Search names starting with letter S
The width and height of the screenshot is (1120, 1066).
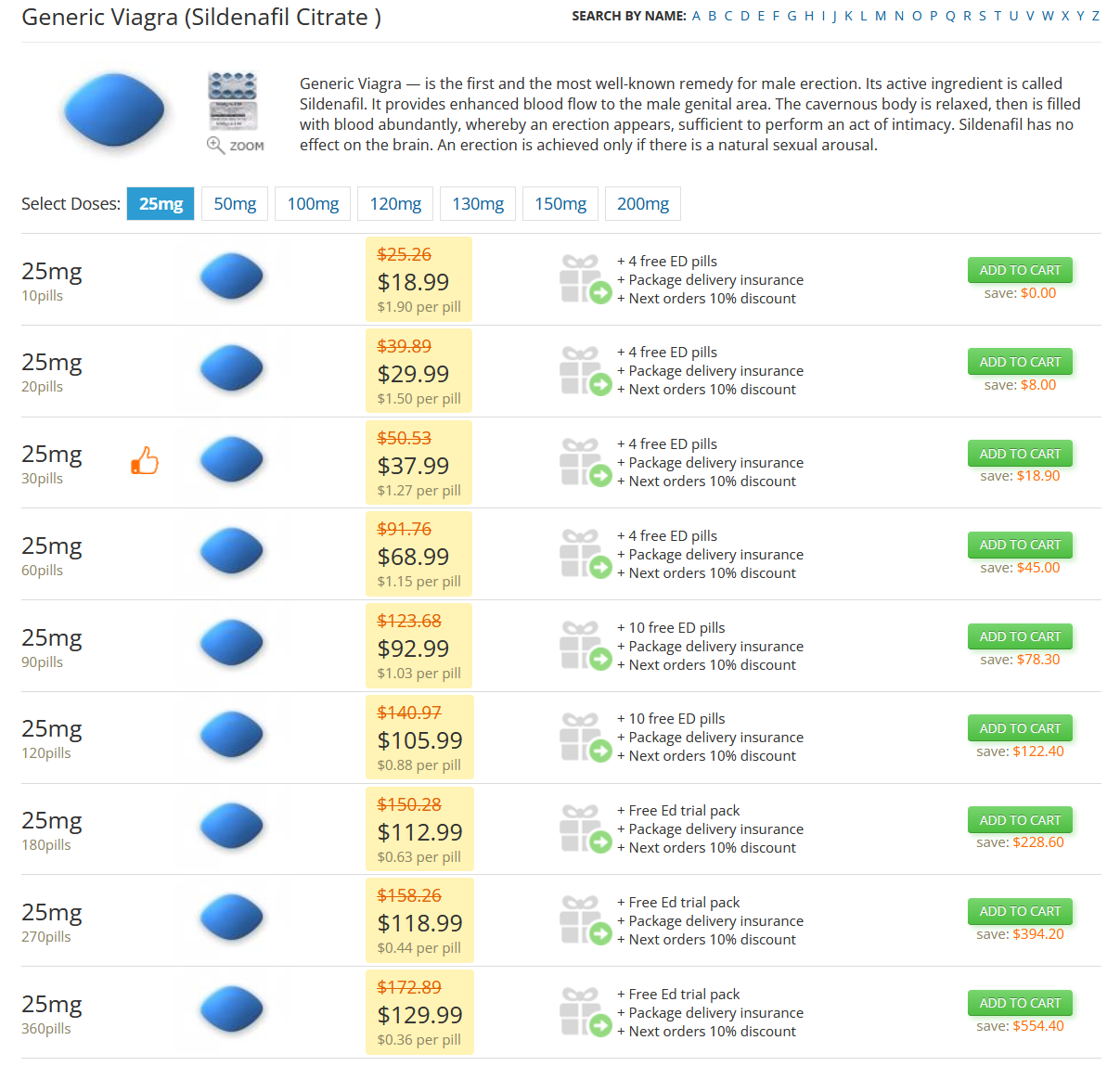tap(983, 16)
